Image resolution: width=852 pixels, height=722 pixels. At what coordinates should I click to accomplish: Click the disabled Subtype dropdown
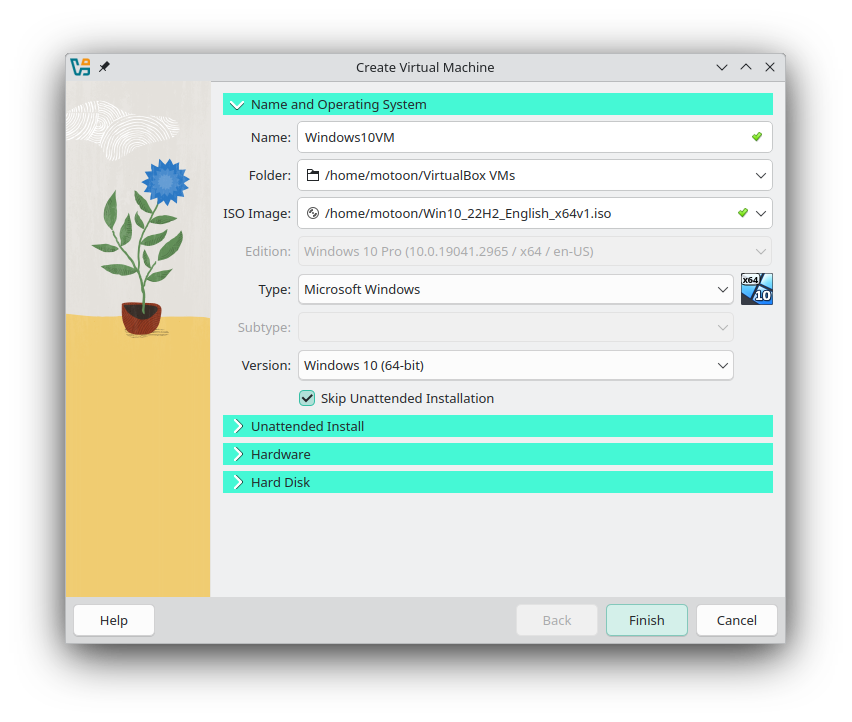point(516,328)
